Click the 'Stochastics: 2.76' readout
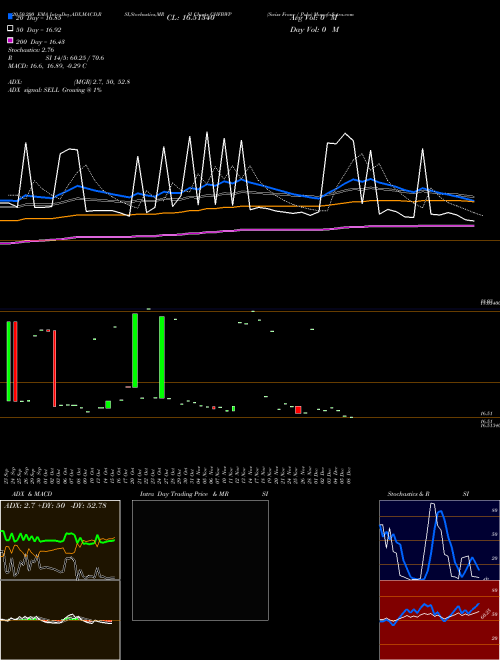 click(31, 50)
